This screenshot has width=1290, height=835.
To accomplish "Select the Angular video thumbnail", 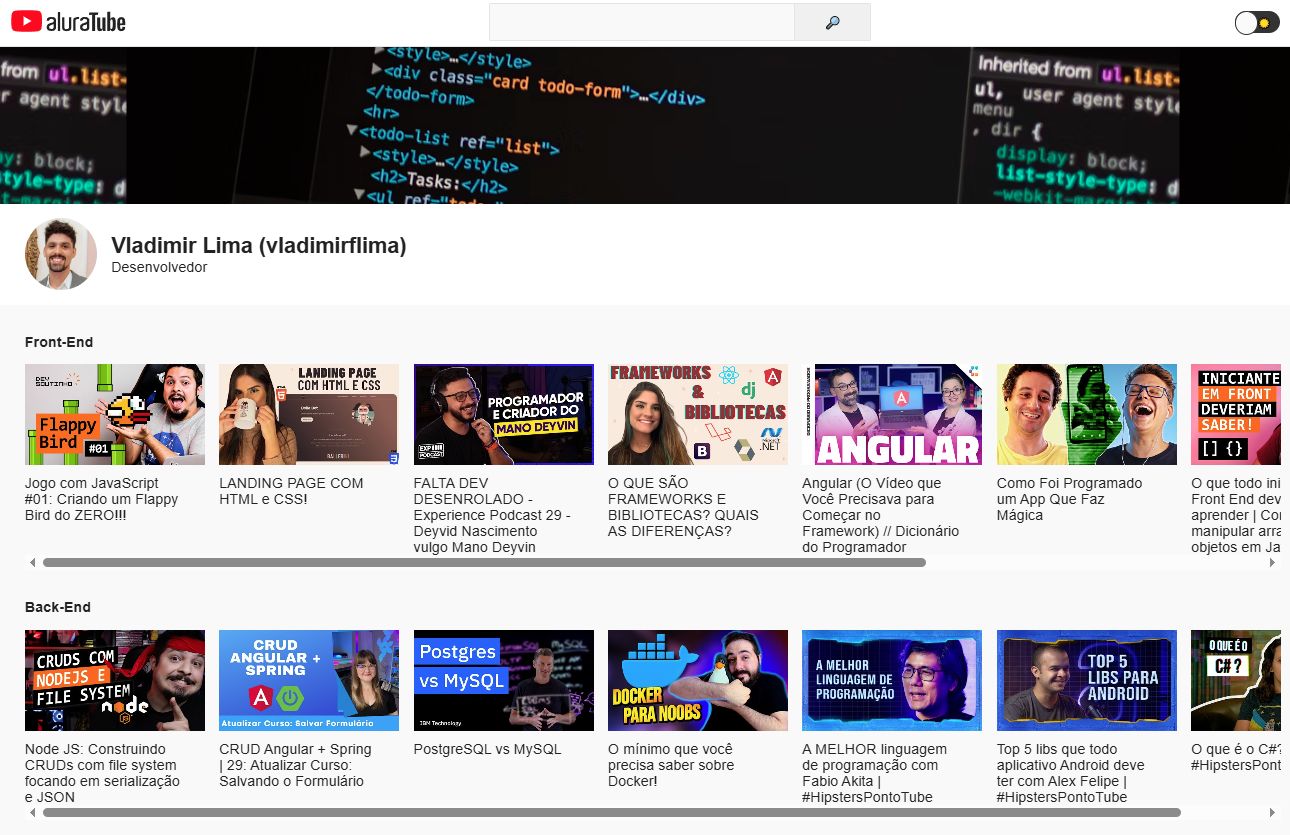I will 892,414.
